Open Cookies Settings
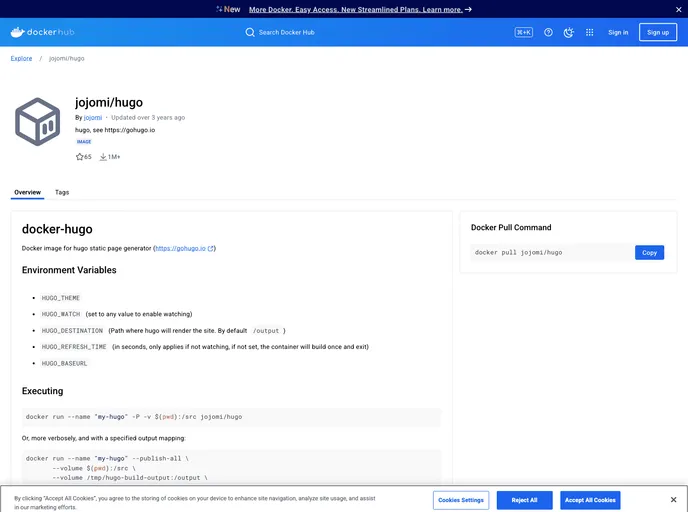688x512 pixels. tap(461, 500)
